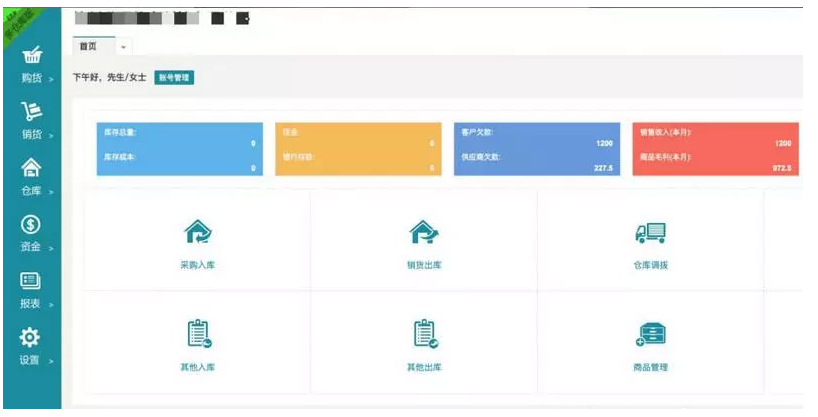Viewport: 818px width, 417px height.
Task: Click the 账号管理 button
Action: (174, 77)
